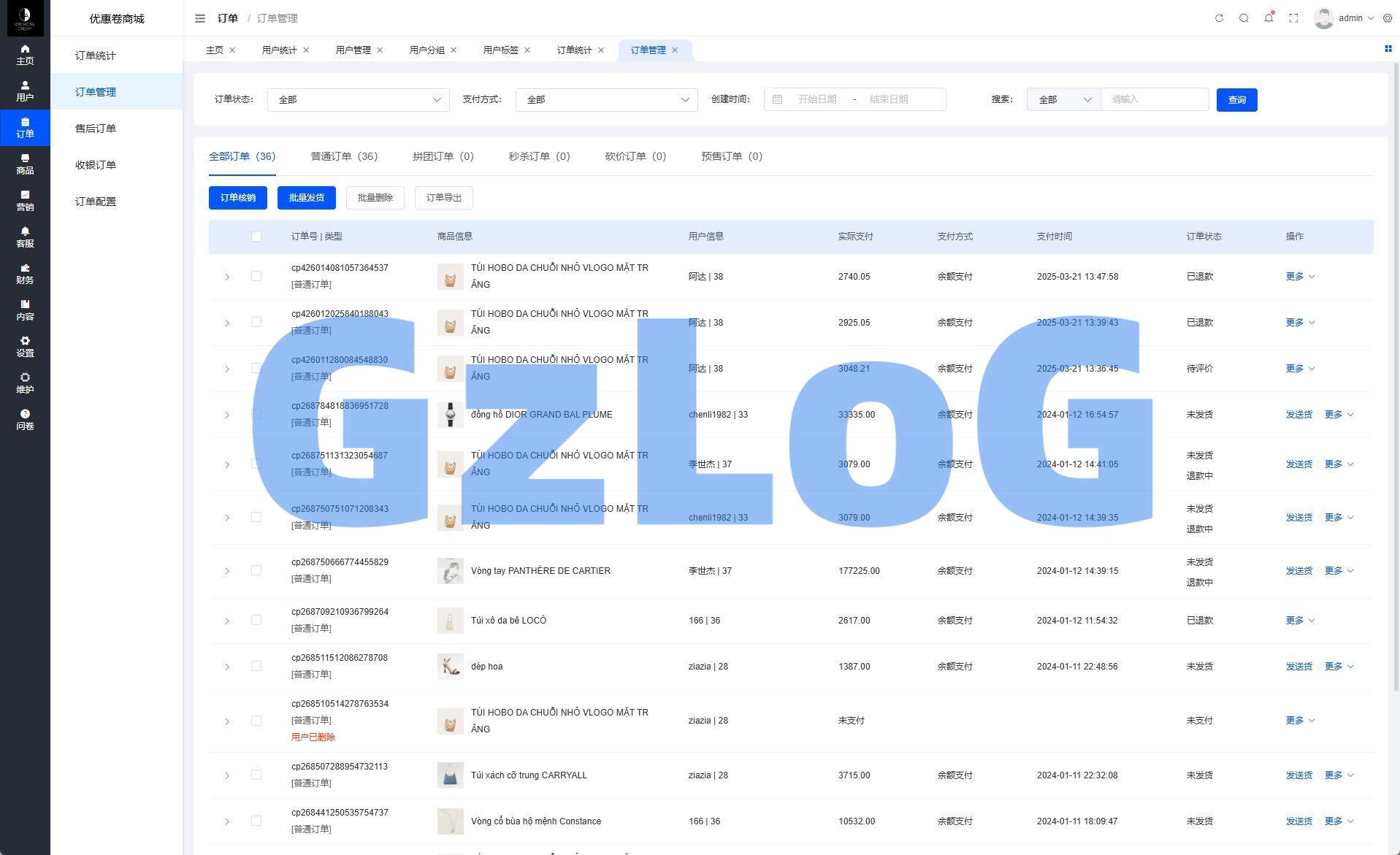Click the refresh icon in top header
Viewport: 1400px width, 855px height.
[1219, 18]
